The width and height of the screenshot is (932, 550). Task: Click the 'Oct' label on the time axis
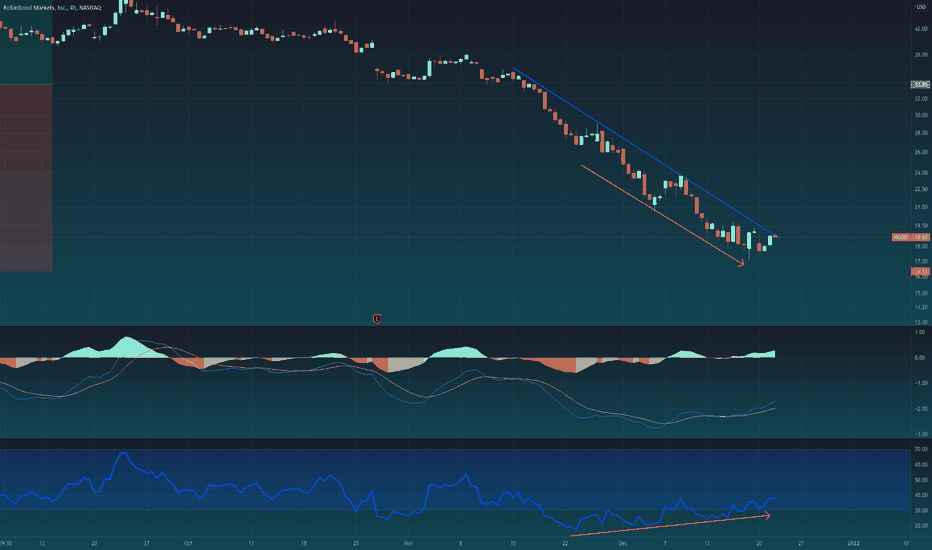(188, 543)
